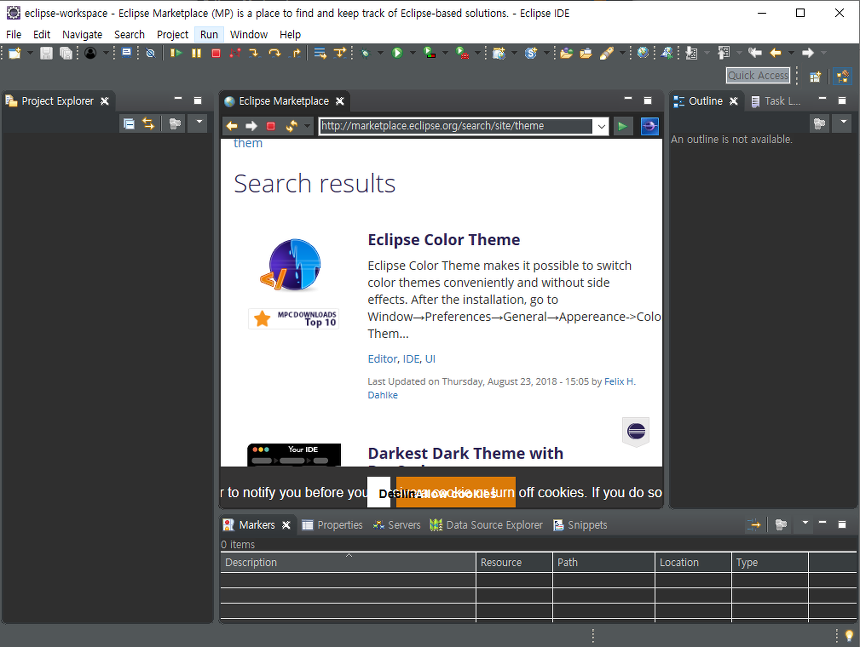Image resolution: width=860 pixels, height=647 pixels.
Task: Click the Open Task folder icon
Action: (586, 53)
